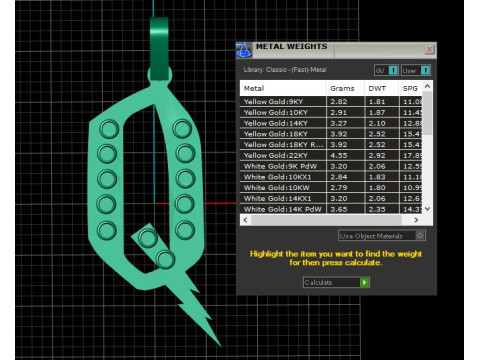Image resolution: width=480 pixels, height=360 pixels.
Task: Select the White Gold:14KX1 row
Action: [x=331, y=198]
